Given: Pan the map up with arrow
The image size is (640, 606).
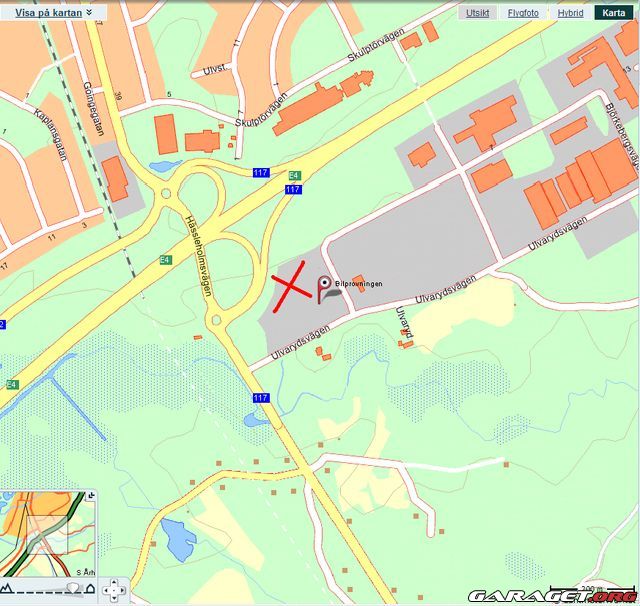Looking at the screenshot, I should click(114, 583).
